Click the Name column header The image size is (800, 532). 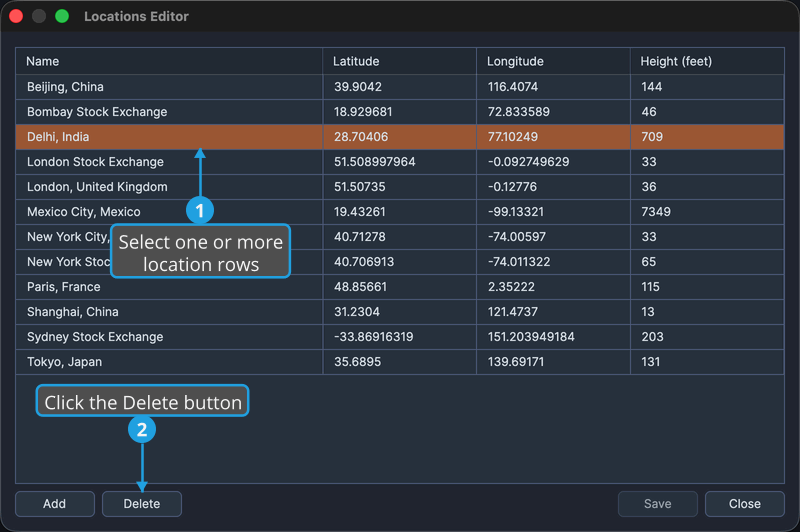169,61
